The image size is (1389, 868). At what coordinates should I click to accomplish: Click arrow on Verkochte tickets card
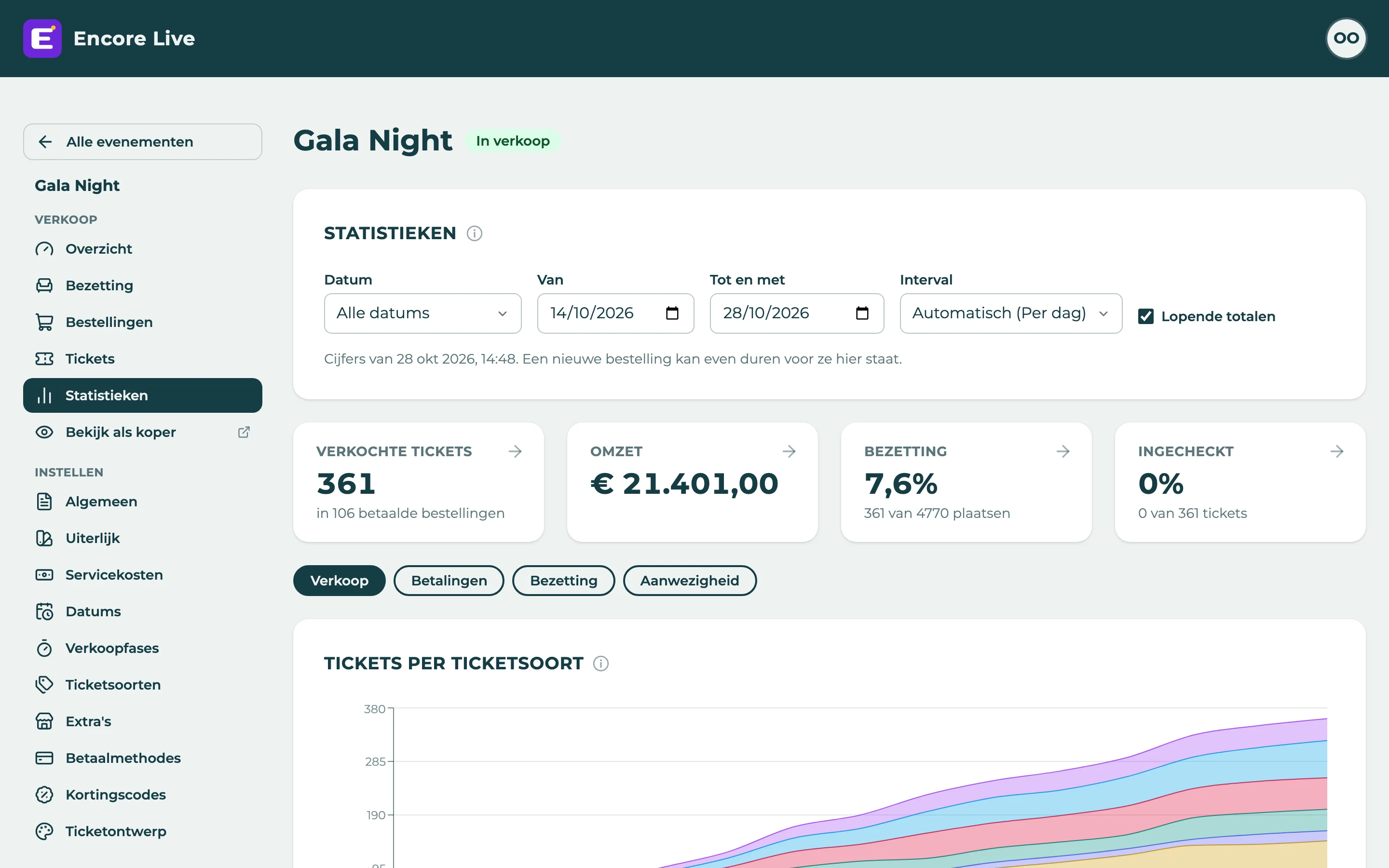pyautogui.click(x=515, y=451)
